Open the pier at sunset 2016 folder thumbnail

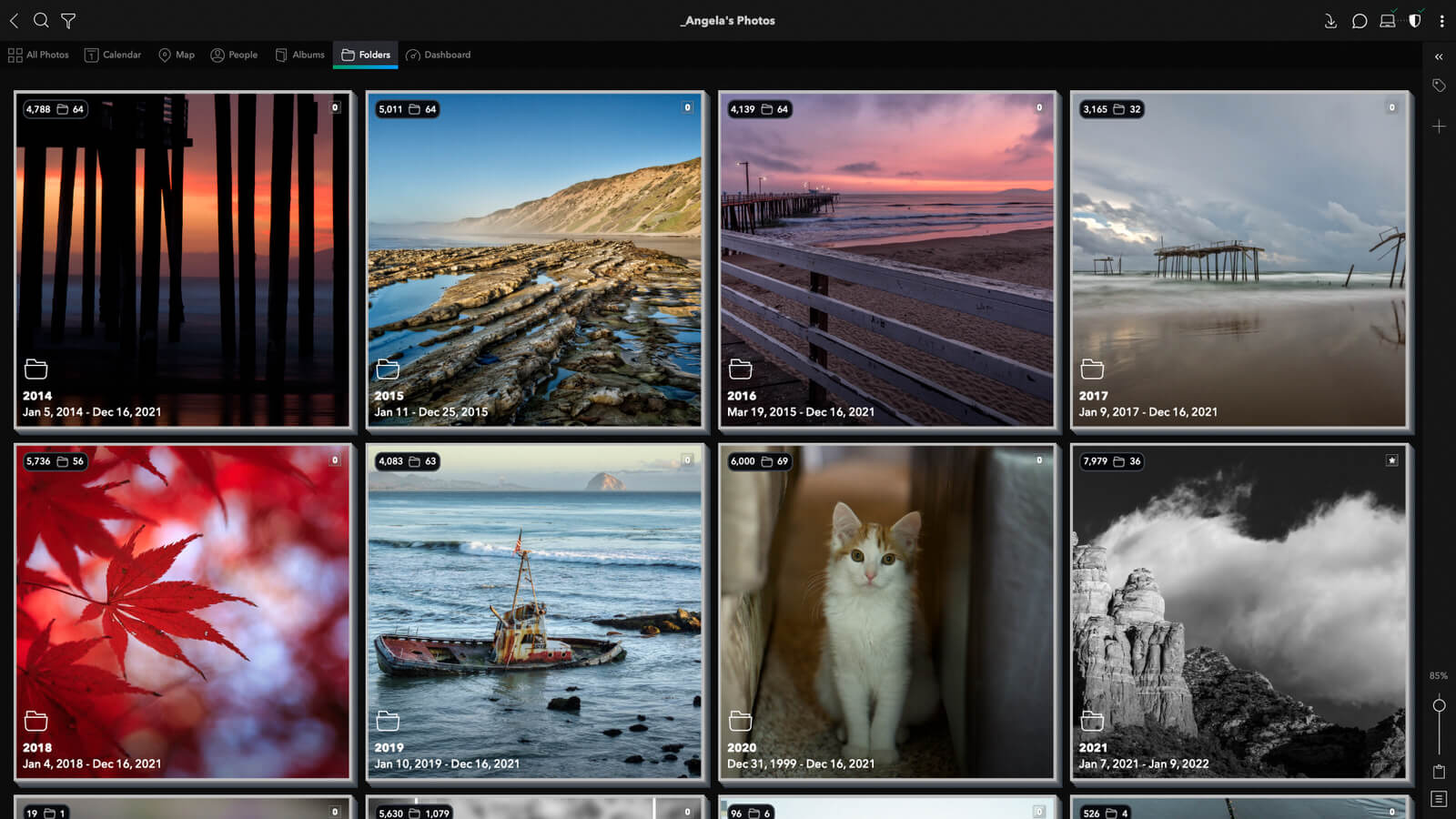coord(887,259)
